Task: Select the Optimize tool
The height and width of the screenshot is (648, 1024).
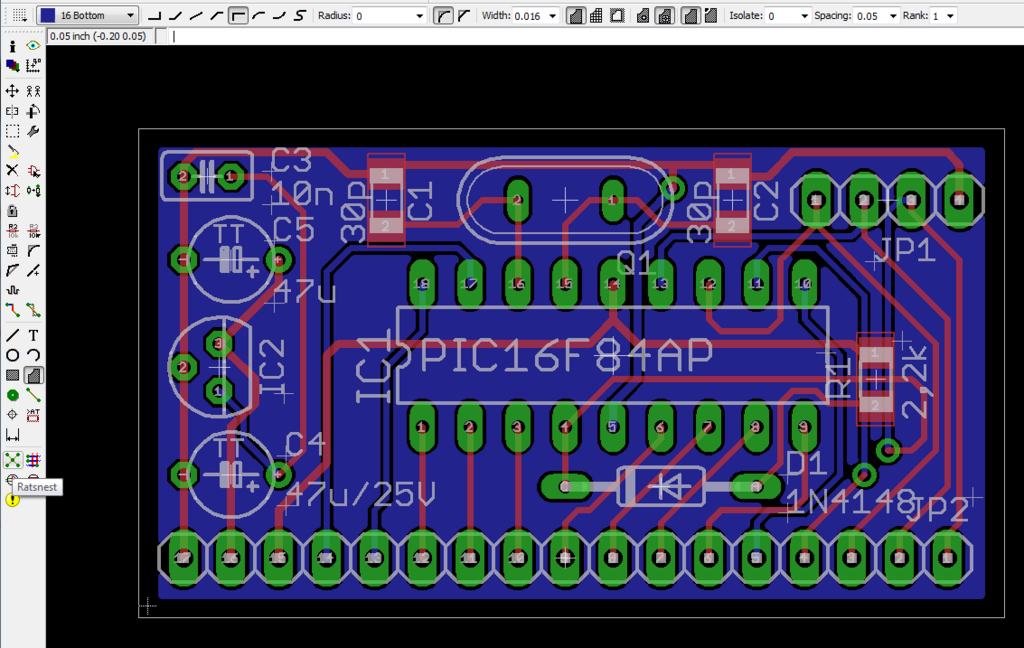Action: [x=33, y=270]
